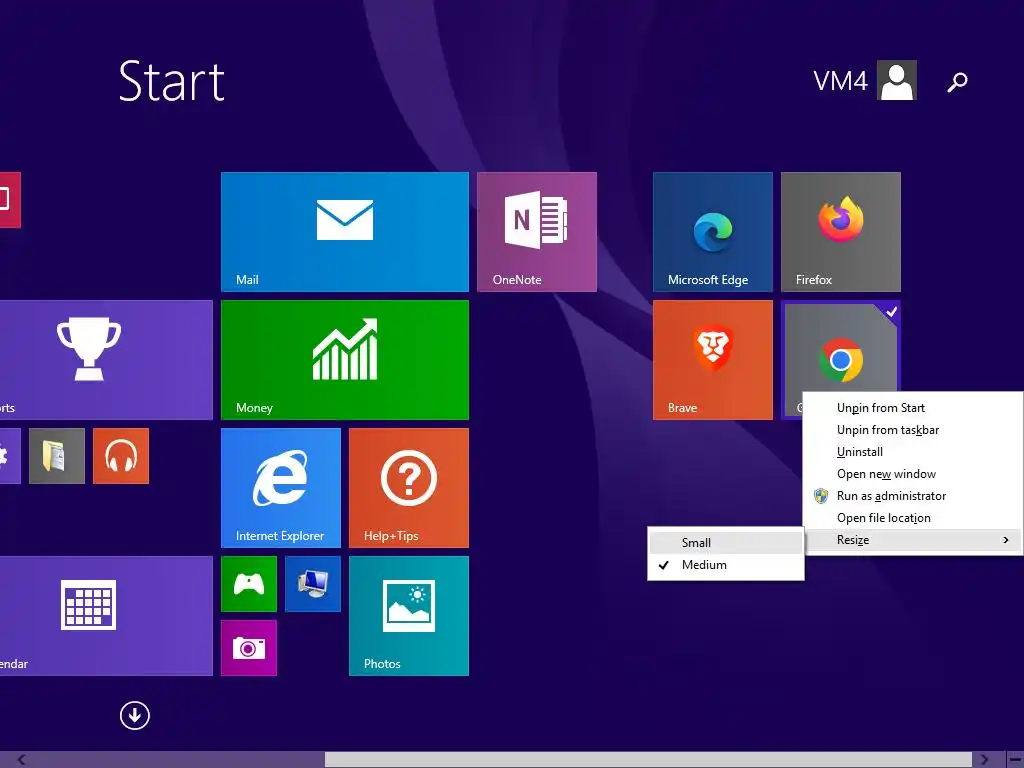Click the VM4 user avatar
Viewport: 1024px width, 768px height.
tap(897, 80)
